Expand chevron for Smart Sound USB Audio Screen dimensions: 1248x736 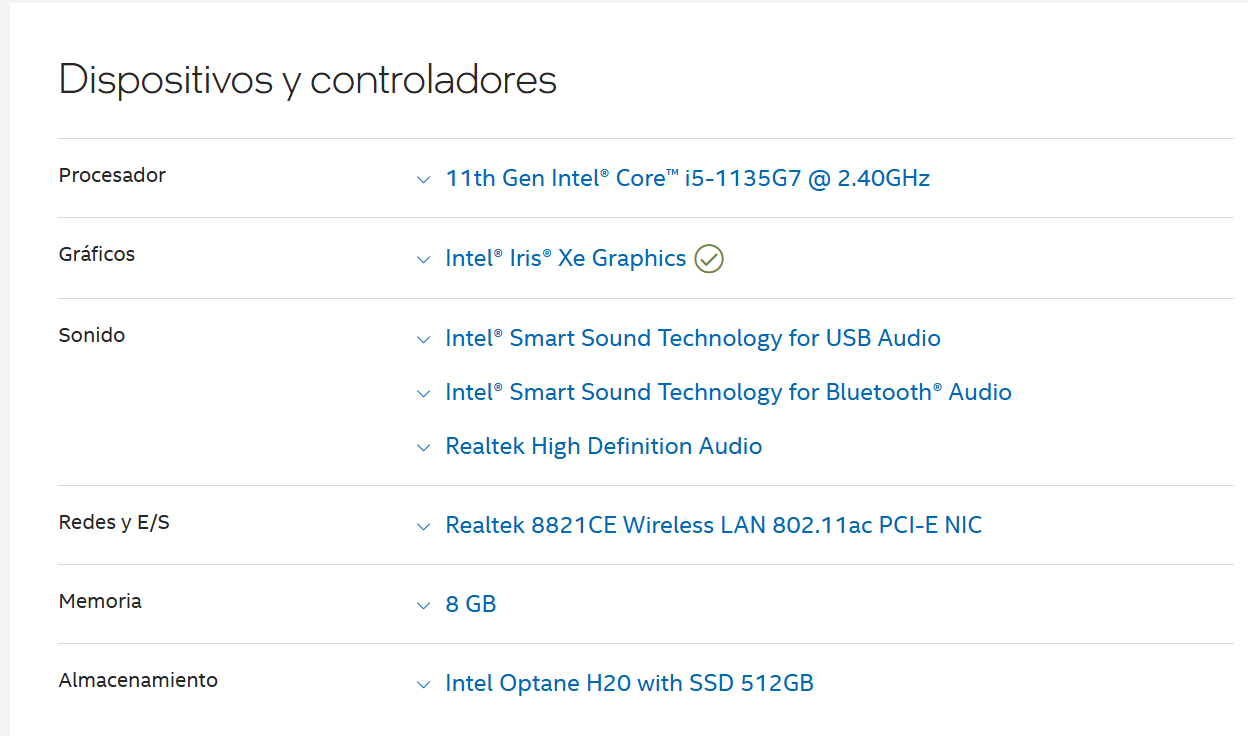[423, 340]
